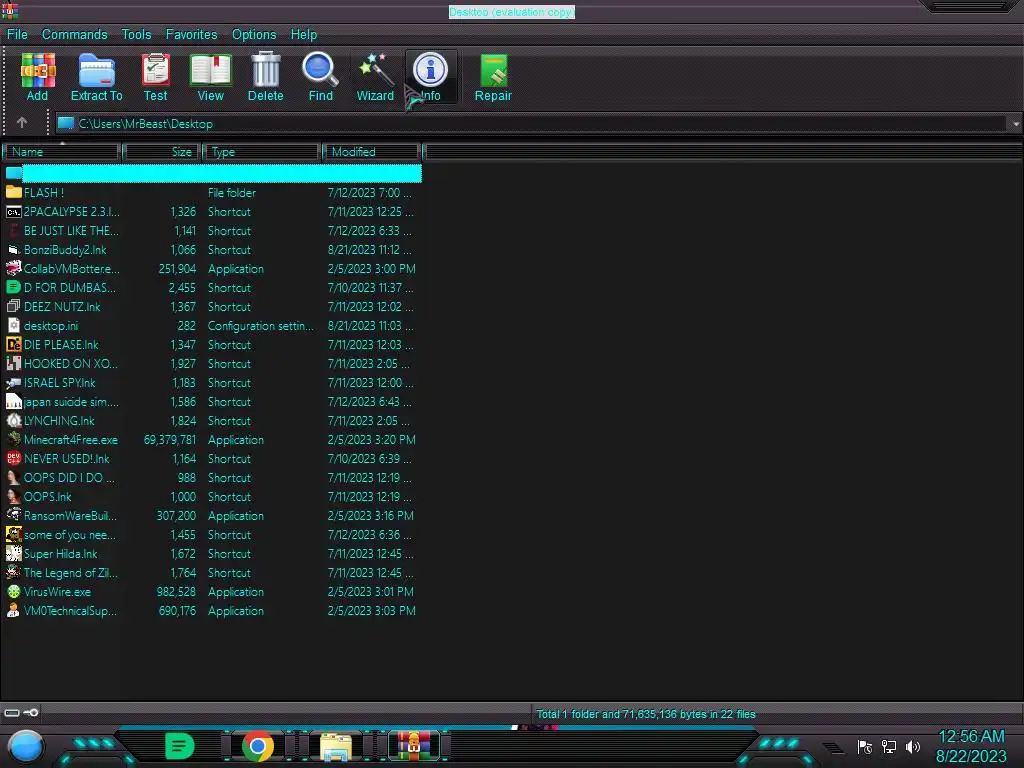The image size is (1024, 768).
Task: Open the Find magnifier tool
Action: pos(321,77)
